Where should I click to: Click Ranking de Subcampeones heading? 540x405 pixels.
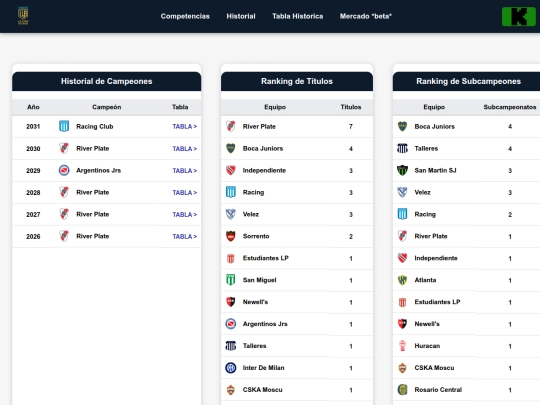click(x=468, y=81)
